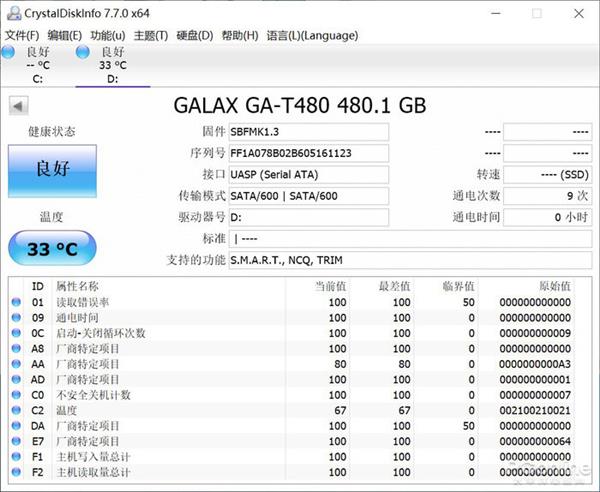Viewport: 600px width, 492px height.
Task: Click the 标准 standard field
Action: [410, 239]
